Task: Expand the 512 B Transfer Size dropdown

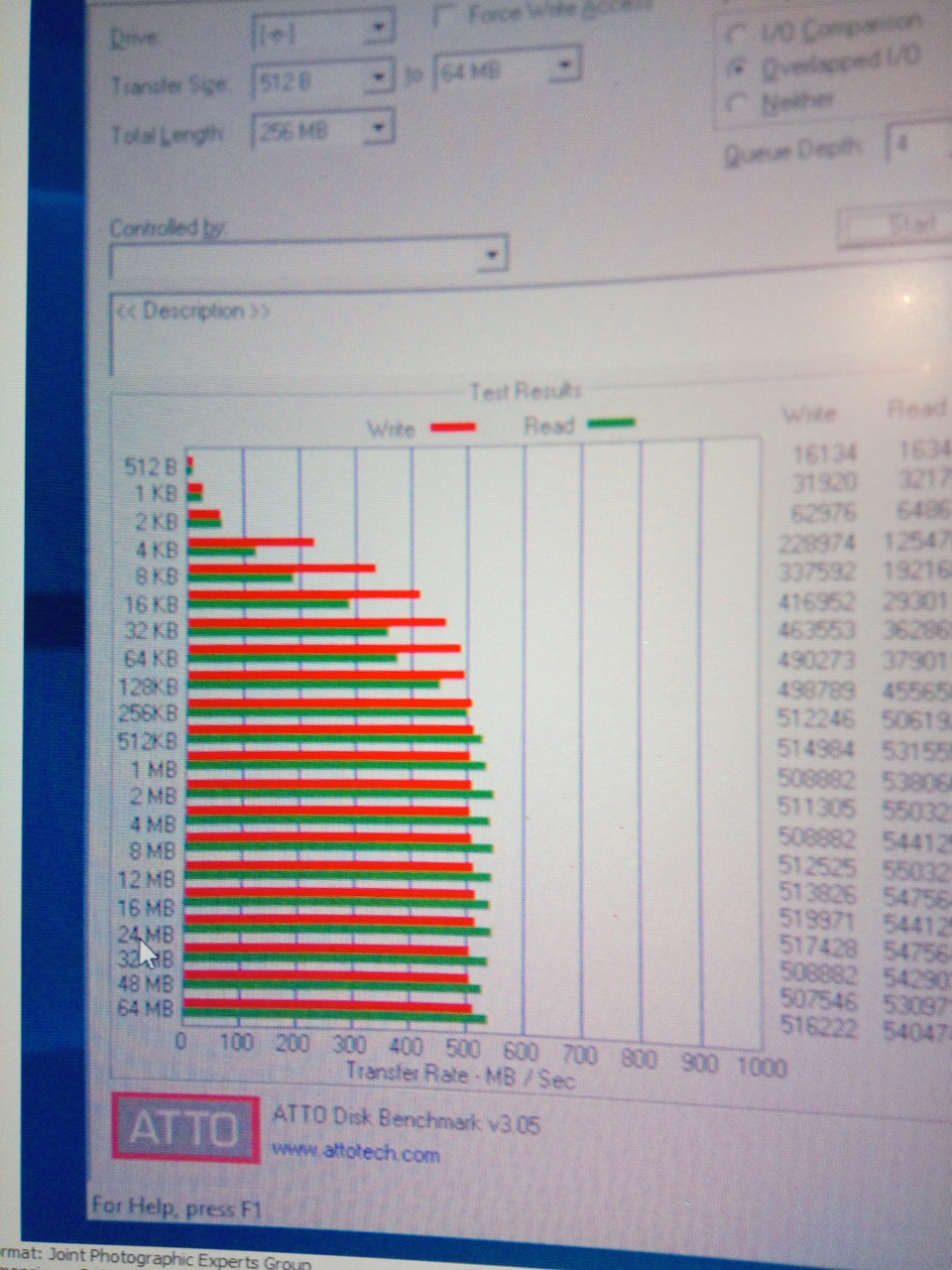Action: [x=378, y=78]
